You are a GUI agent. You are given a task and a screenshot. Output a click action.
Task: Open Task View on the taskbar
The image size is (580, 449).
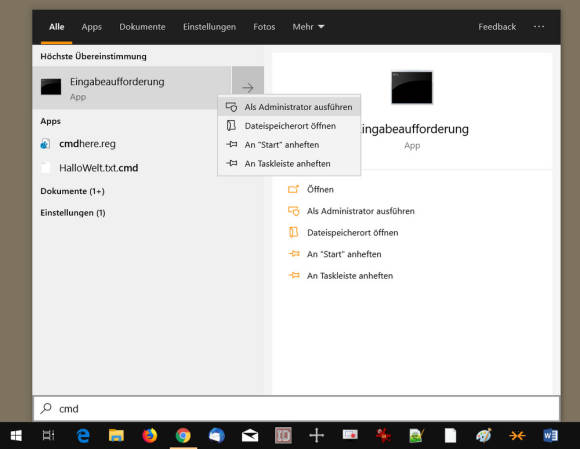48,435
